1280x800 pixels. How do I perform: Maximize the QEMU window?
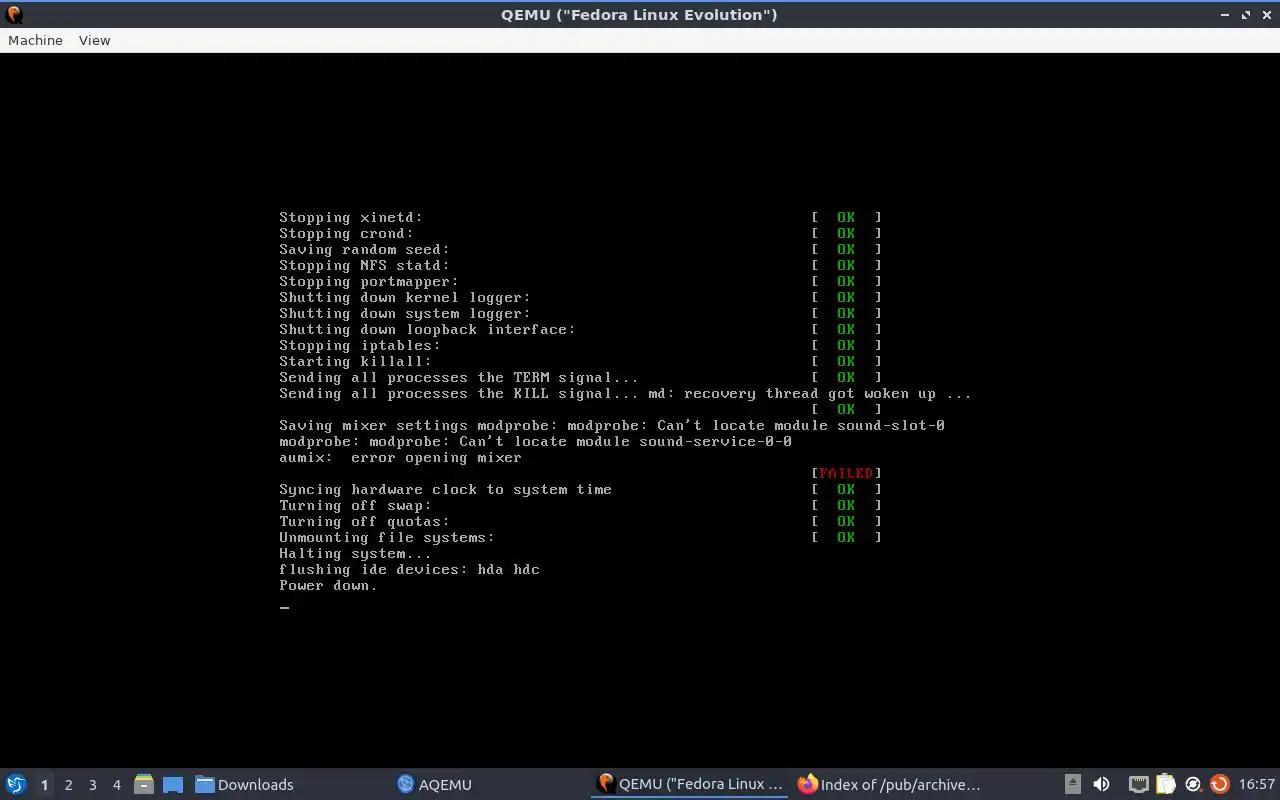pyautogui.click(x=1246, y=15)
